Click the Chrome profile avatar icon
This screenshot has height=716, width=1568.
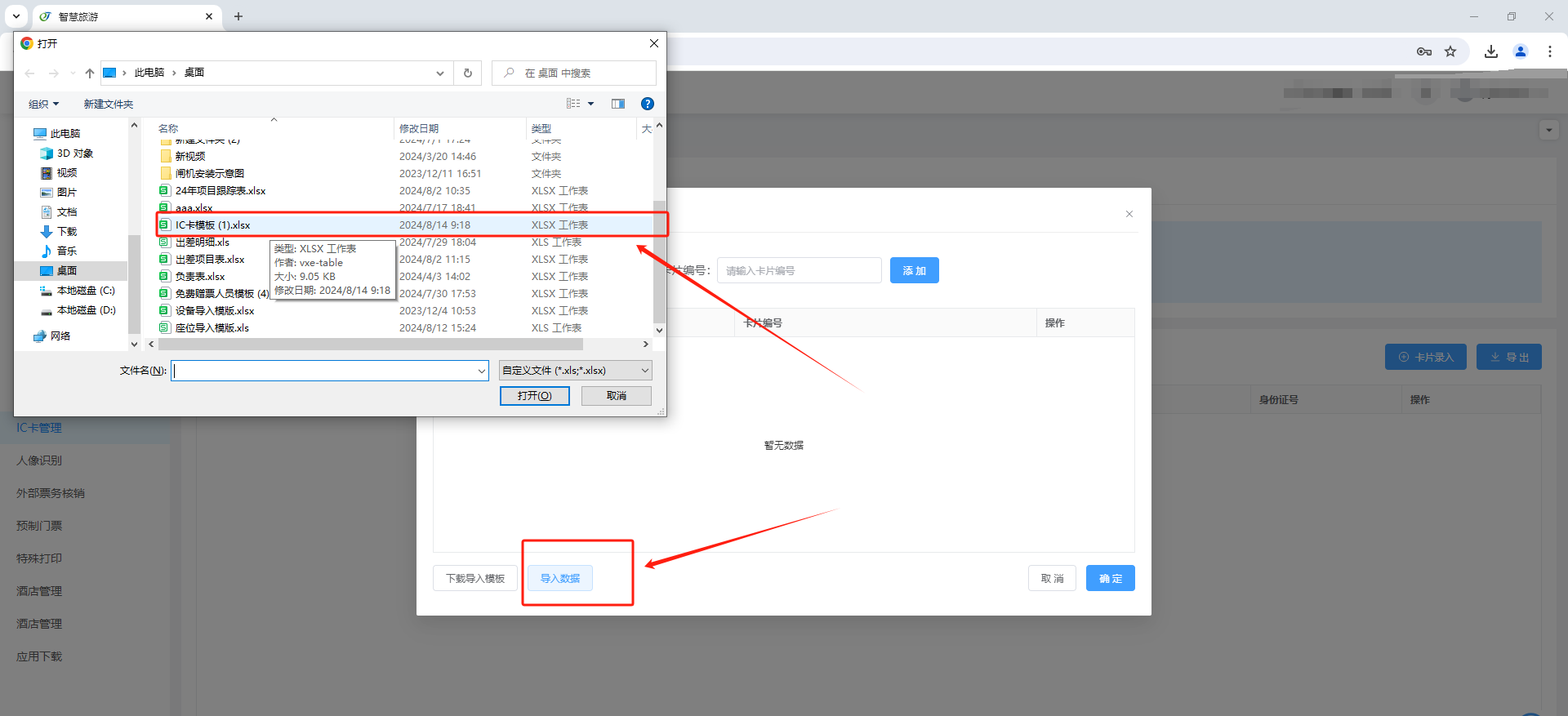pyautogui.click(x=1521, y=51)
